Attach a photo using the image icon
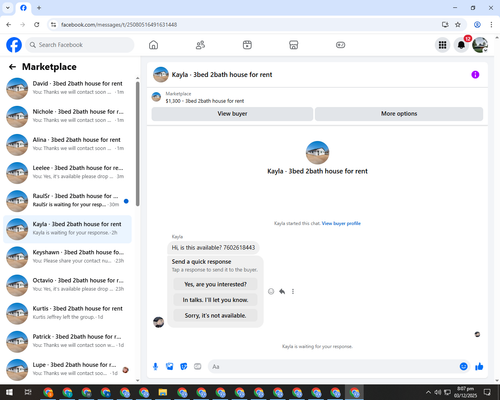The image size is (500, 400). 170,367
